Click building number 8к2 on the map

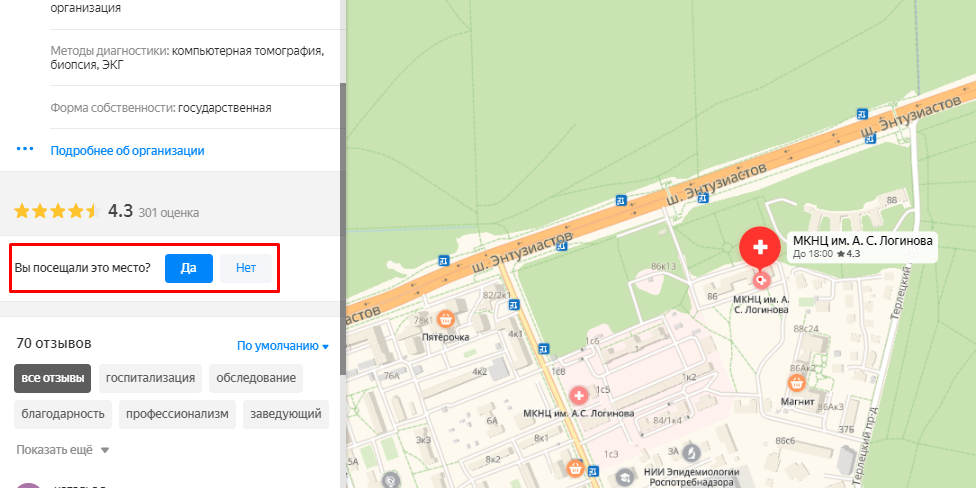point(492,459)
